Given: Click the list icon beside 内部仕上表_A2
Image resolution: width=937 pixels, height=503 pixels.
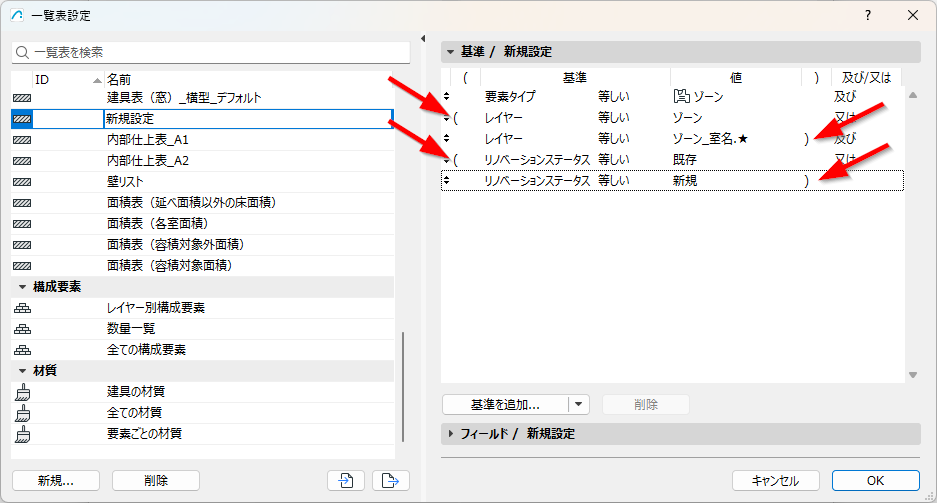Looking at the screenshot, I should coord(22,161).
